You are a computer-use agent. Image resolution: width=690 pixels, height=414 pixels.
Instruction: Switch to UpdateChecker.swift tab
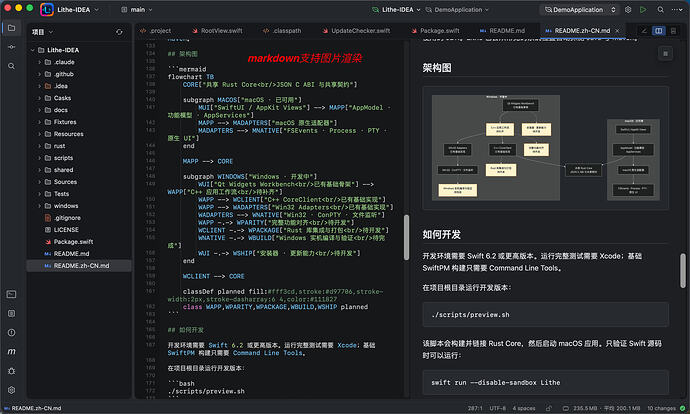356,31
